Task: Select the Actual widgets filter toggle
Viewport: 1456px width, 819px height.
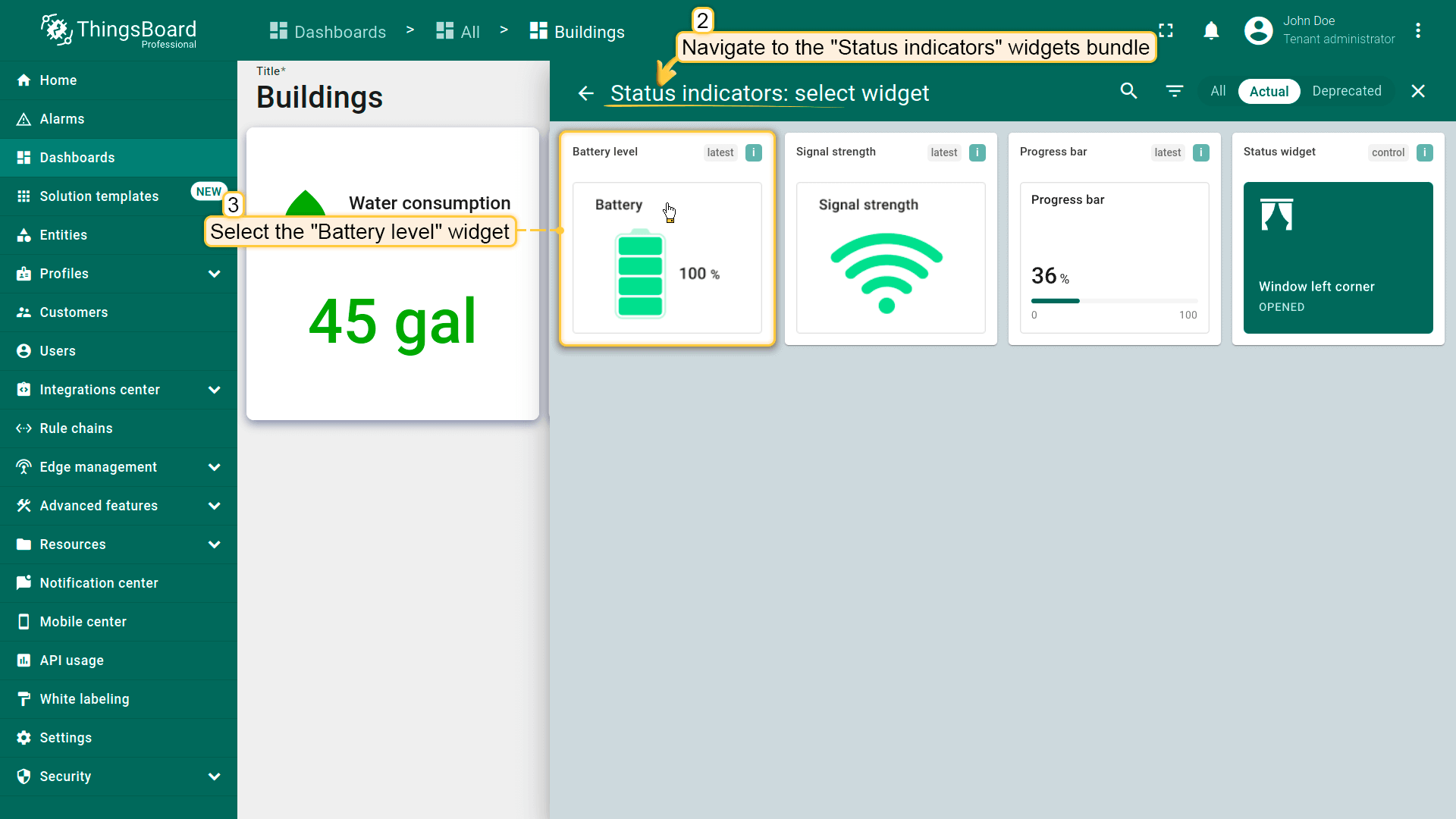Action: click(1269, 91)
